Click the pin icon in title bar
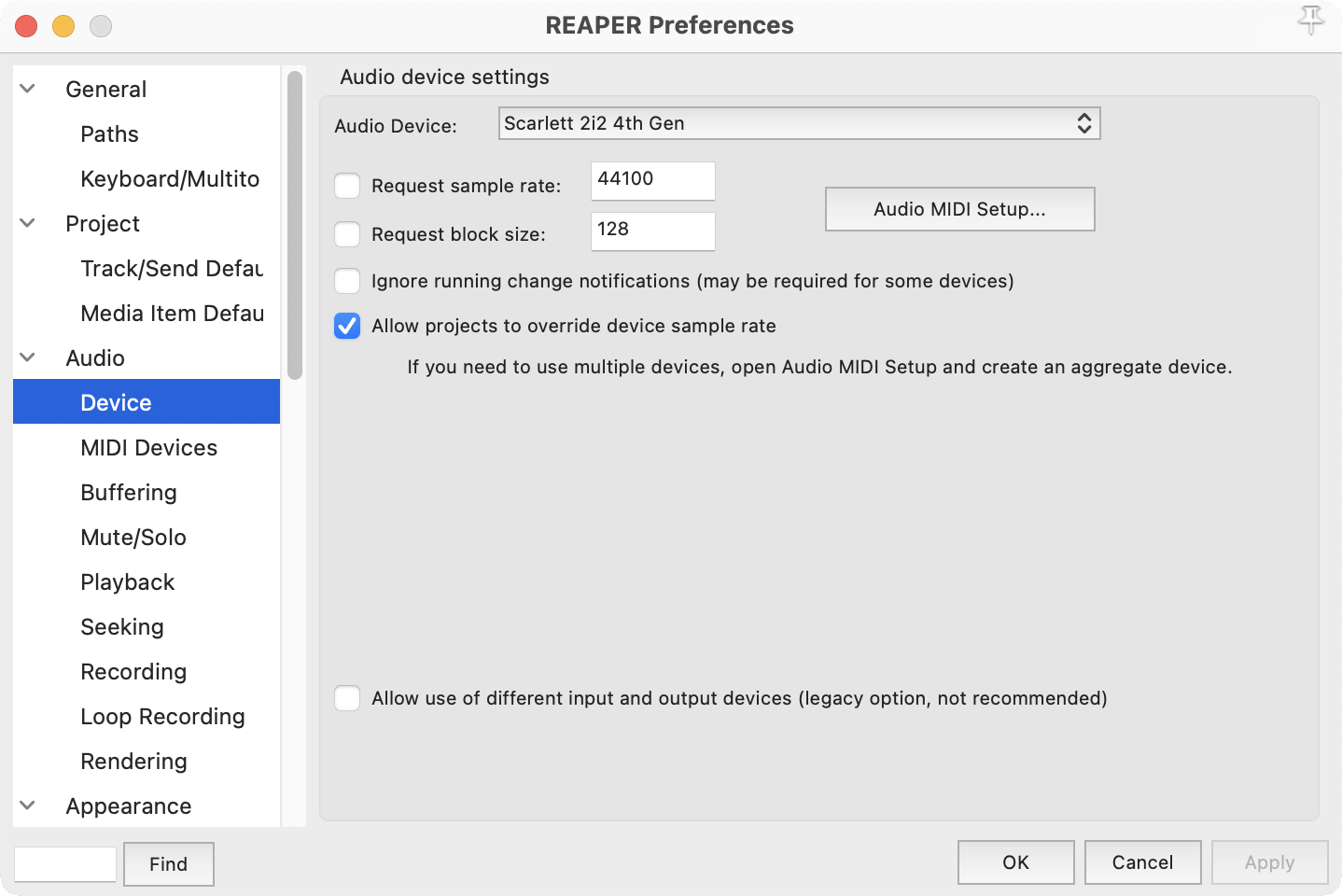This screenshot has height=896, width=1342. (x=1310, y=21)
